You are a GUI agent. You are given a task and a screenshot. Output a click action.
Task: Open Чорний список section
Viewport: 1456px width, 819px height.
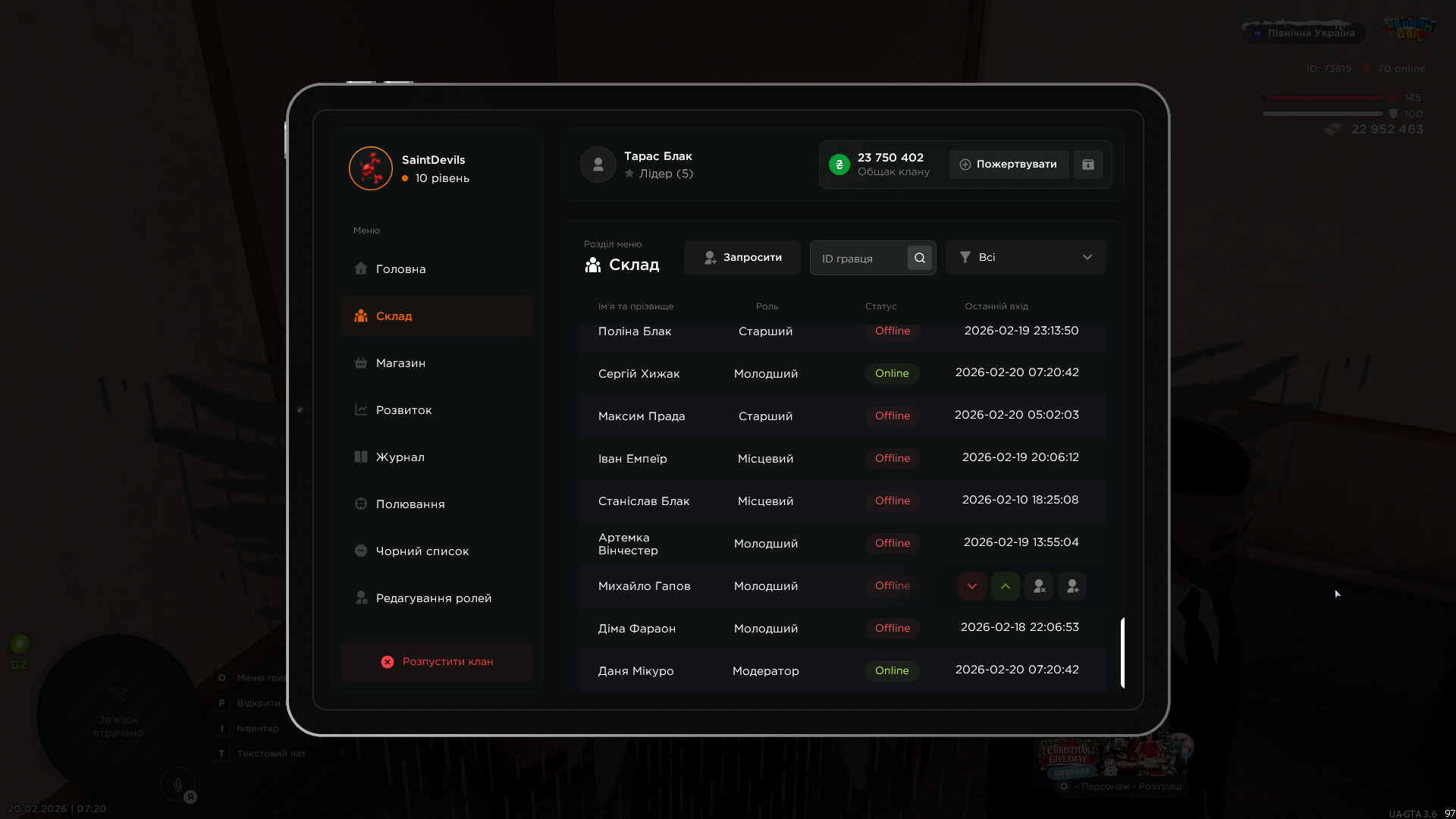point(422,551)
